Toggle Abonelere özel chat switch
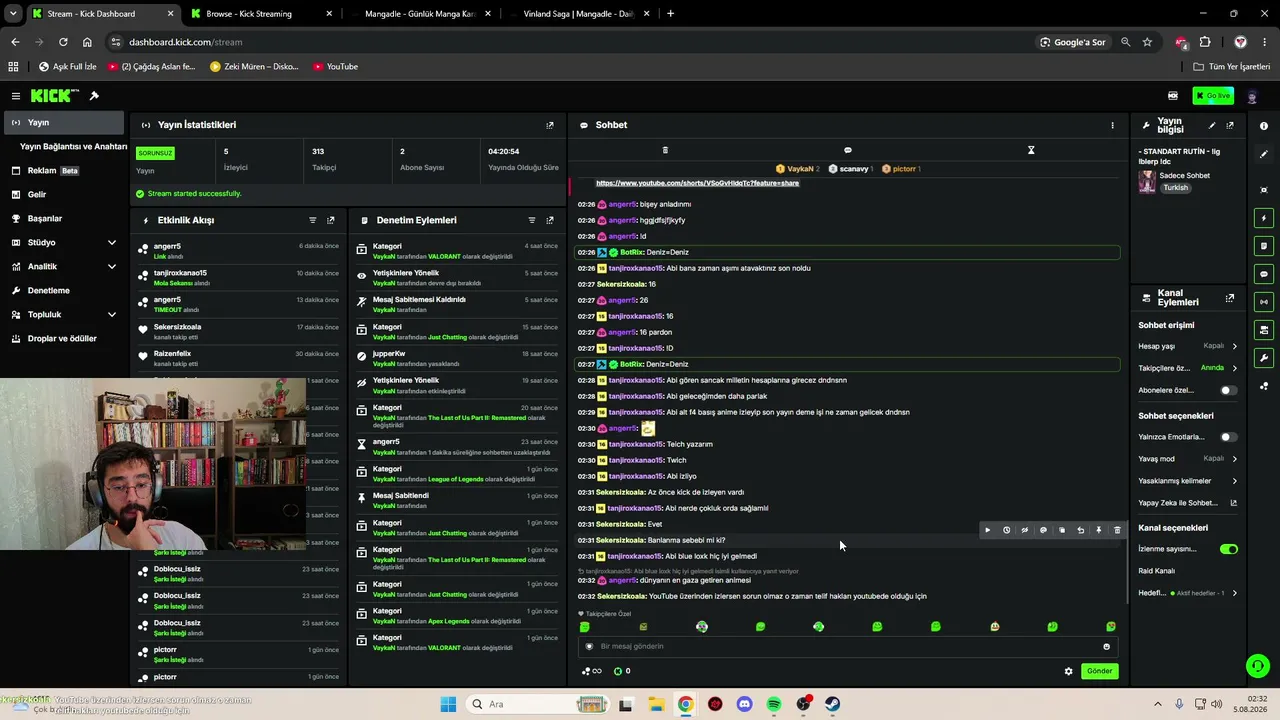 tap(1228, 390)
